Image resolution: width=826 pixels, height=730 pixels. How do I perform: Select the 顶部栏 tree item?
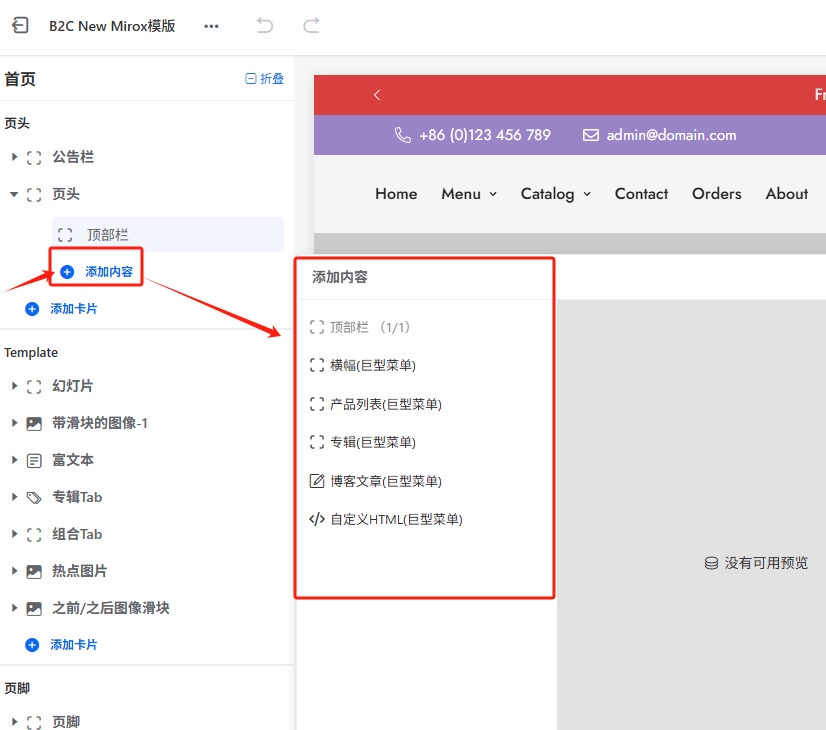pos(107,235)
